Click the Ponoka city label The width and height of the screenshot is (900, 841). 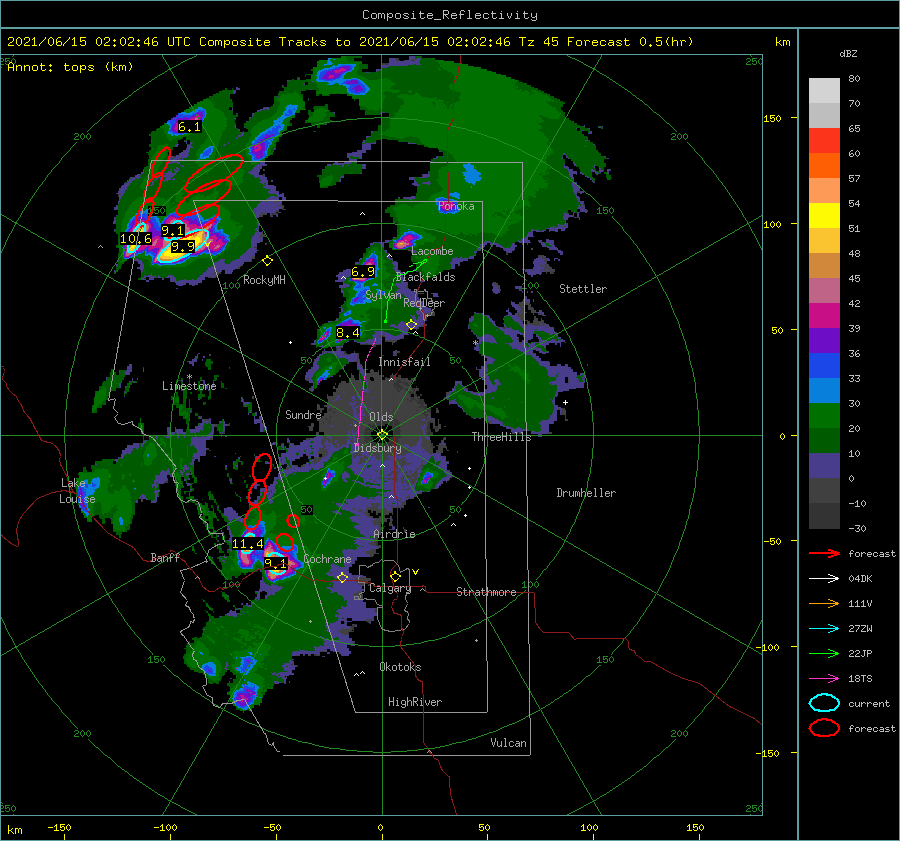coord(456,206)
